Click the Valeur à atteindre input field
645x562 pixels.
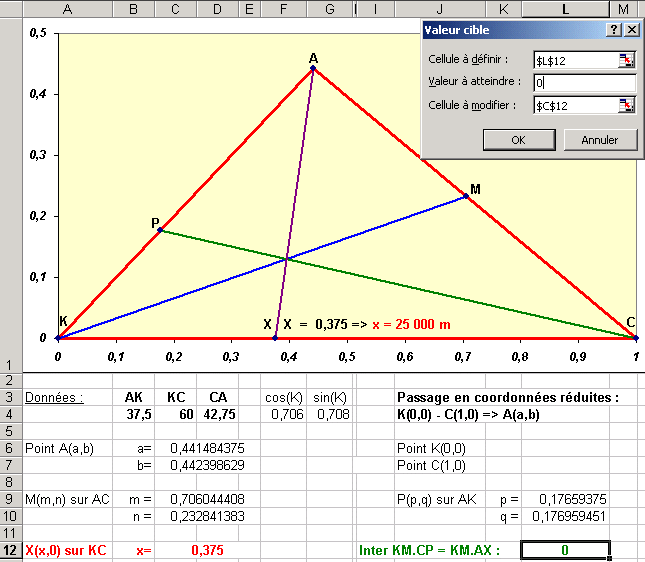tap(583, 83)
